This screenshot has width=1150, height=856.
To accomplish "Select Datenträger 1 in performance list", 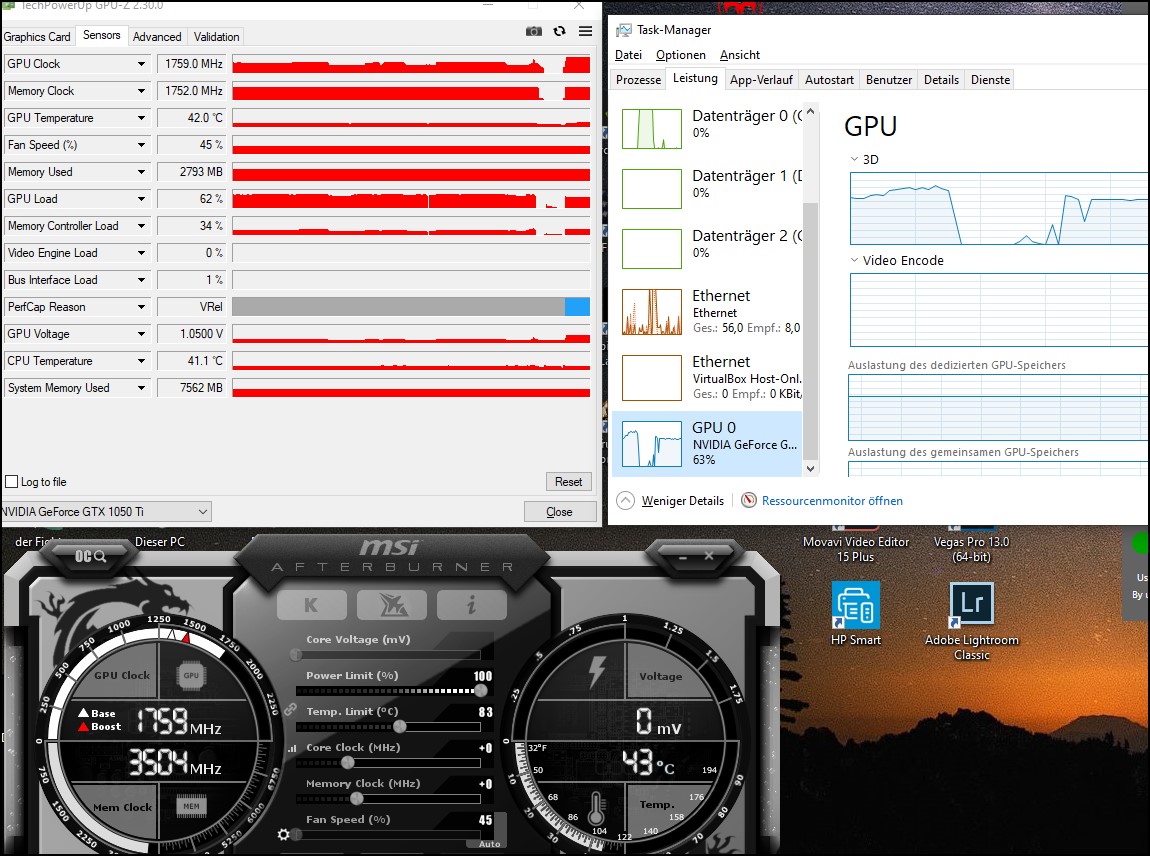I will (x=708, y=188).
